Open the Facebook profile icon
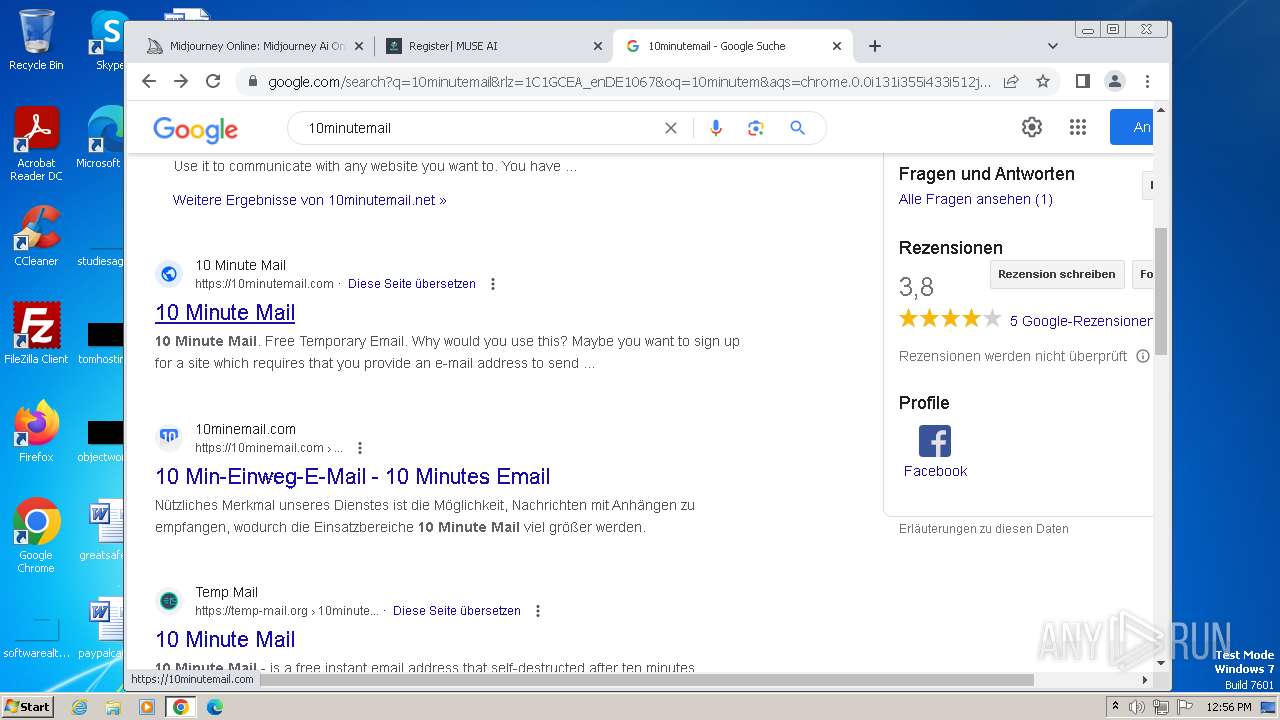This screenshot has width=1280, height=720. click(935, 441)
